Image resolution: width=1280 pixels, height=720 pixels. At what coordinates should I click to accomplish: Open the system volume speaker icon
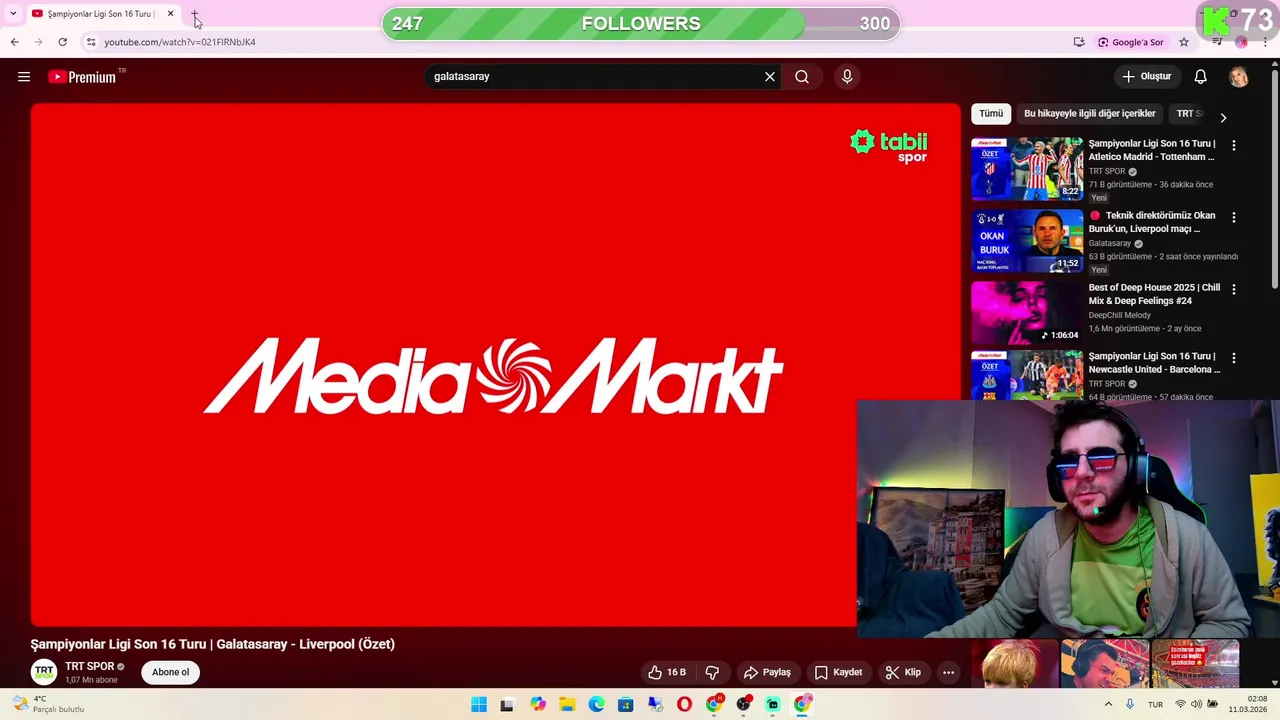pyautogui.click(x=1197, y=704)
